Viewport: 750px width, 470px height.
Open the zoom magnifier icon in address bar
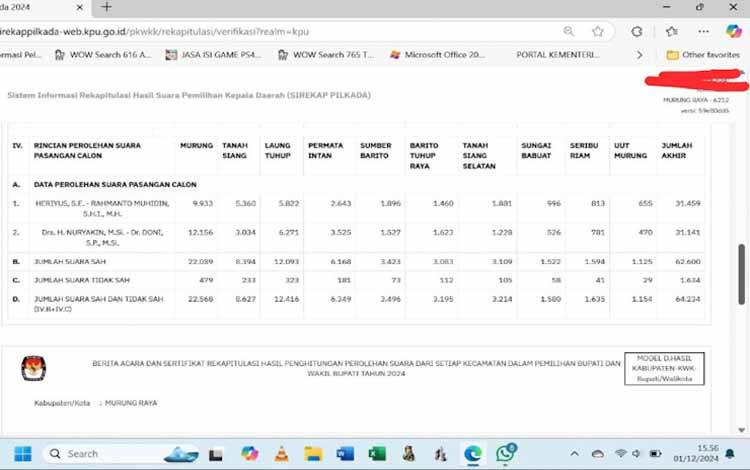click(568, 32)
